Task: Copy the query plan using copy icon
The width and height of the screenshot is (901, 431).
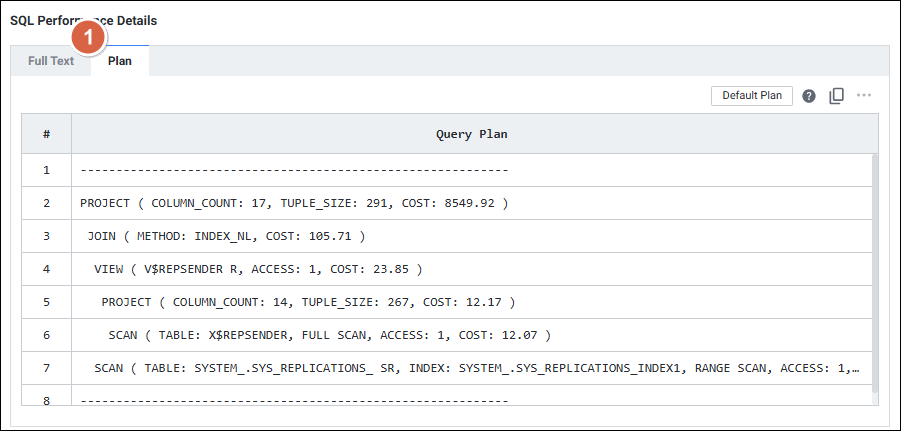Action: [837, 96]
